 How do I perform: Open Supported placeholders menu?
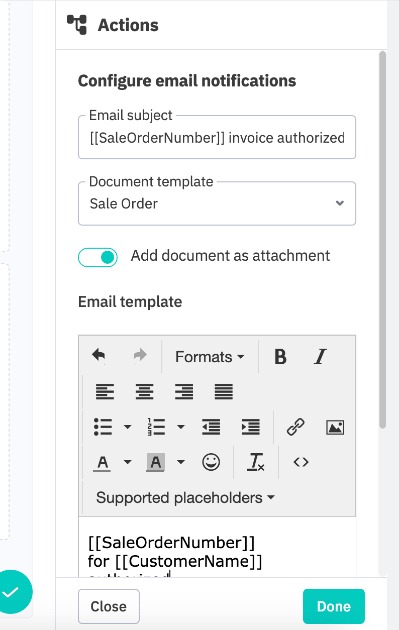click(x=185, y=498)
